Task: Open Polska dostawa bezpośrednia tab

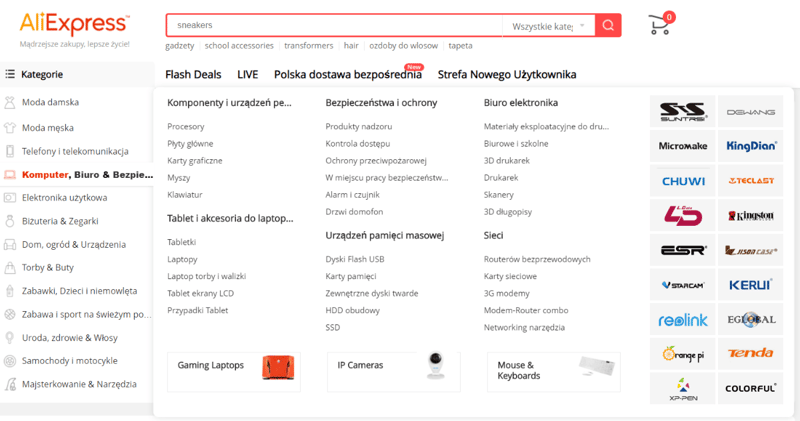Action: 348,75
